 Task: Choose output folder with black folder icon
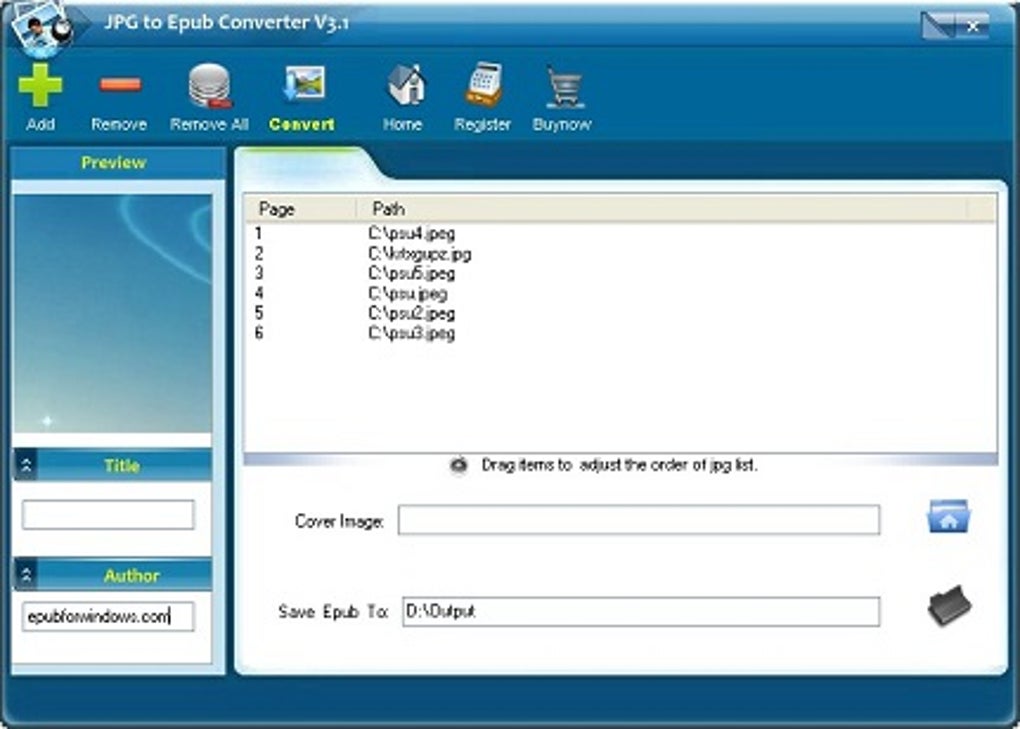[948, 607]
